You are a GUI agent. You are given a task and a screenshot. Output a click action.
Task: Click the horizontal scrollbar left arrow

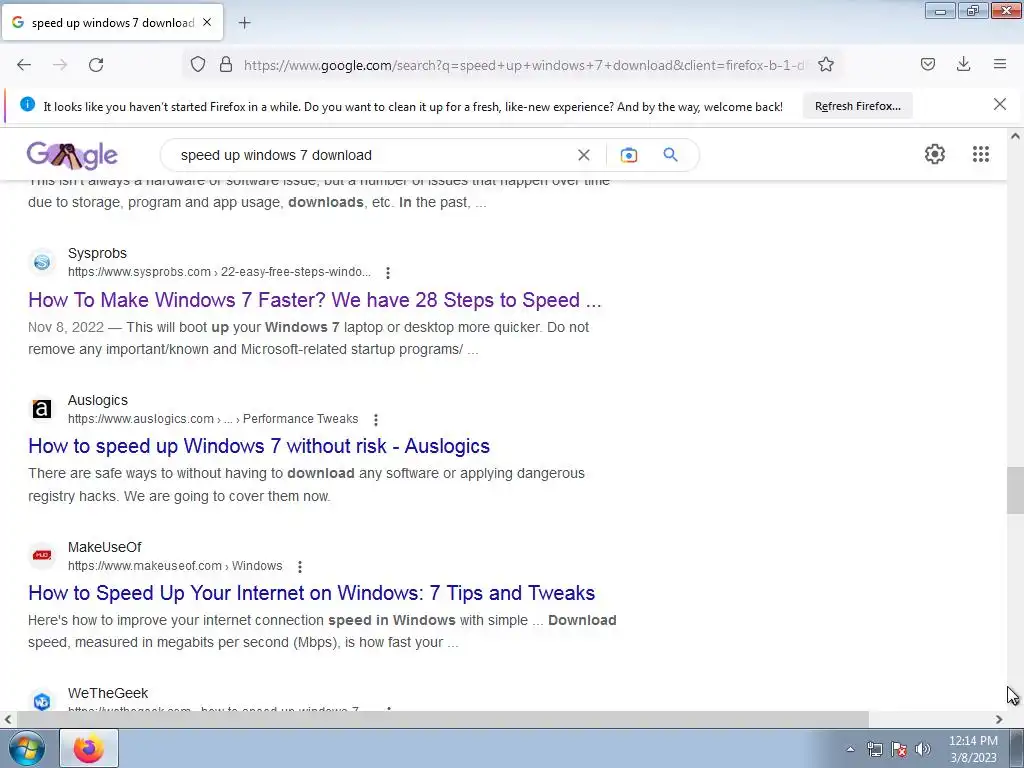(x=8, y=719)
